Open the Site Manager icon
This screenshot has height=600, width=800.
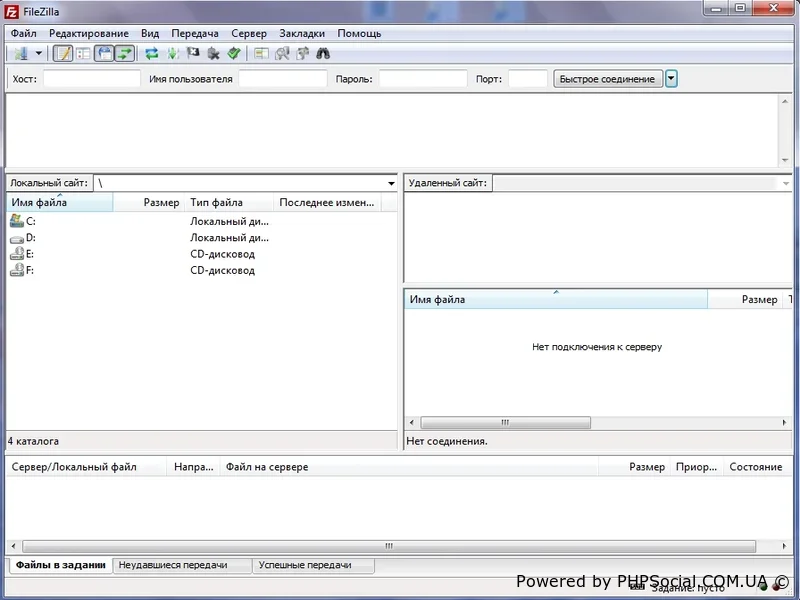click(x=20, y=54)
